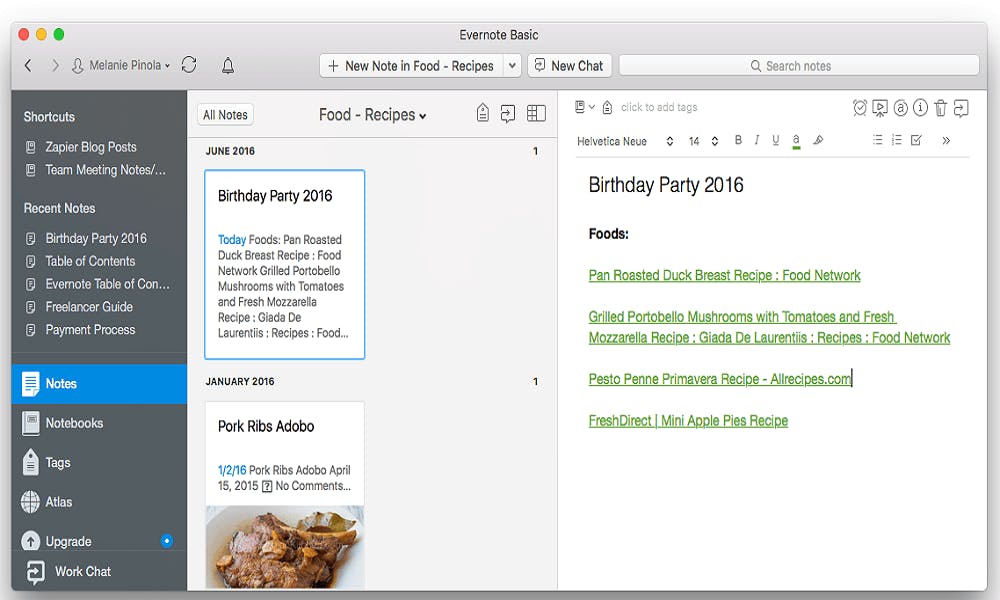Click the 'click to add tags' field
The width and height of the screenshot is (1000, 600).
click(x=659, y=107)
